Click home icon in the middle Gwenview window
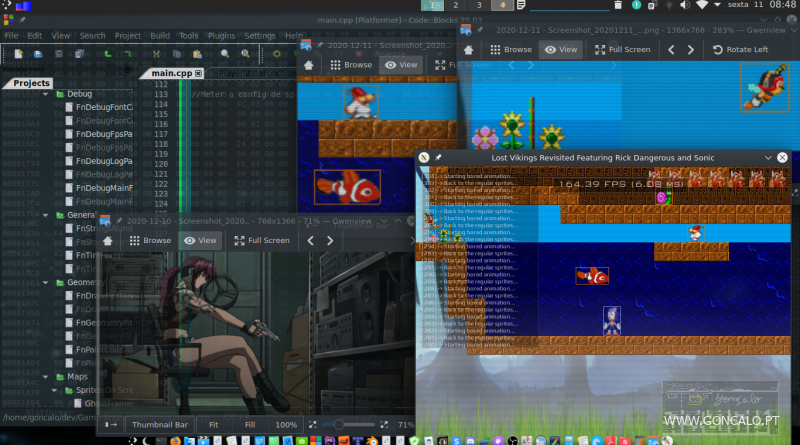This screenshot has width=800, height=445. [x=309, y=65]
